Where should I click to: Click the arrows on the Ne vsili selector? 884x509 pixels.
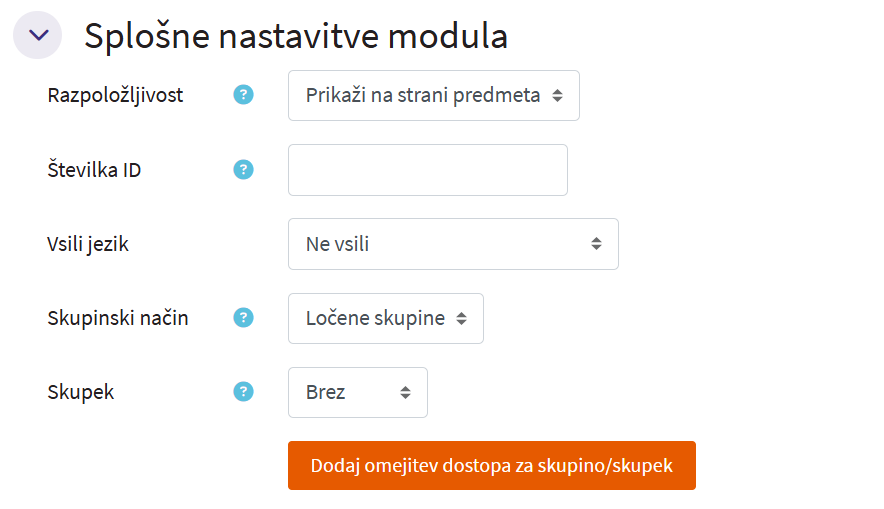click(x=596, y=244)
